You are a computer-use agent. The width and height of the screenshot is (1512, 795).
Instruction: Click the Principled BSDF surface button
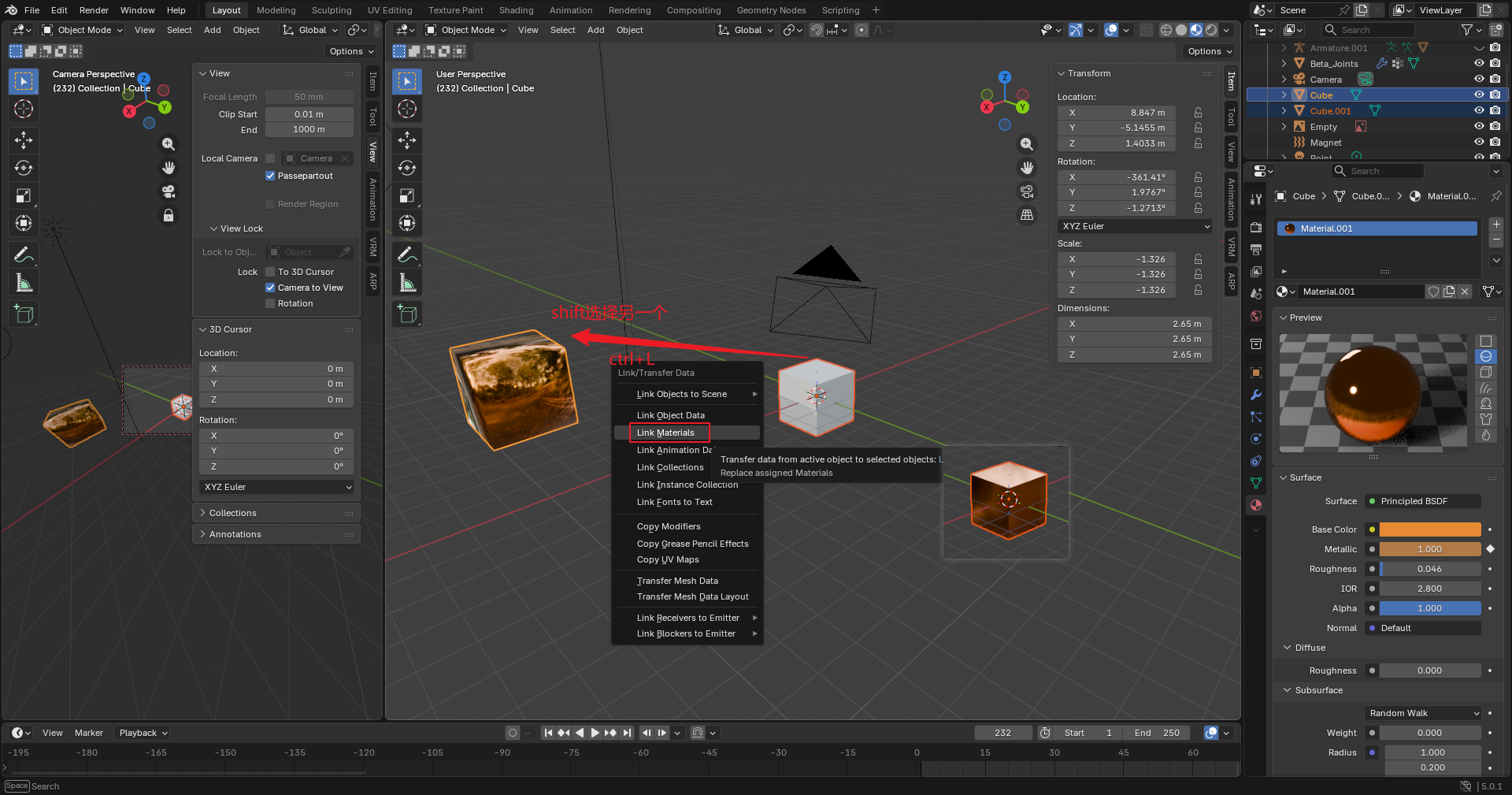[x=1423, y=501]
